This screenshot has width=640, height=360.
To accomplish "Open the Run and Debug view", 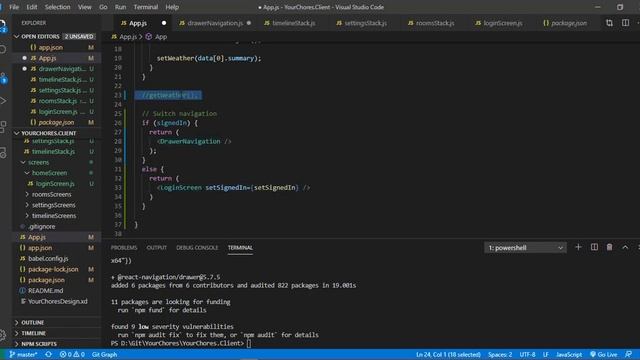I will tap(3, 101).
